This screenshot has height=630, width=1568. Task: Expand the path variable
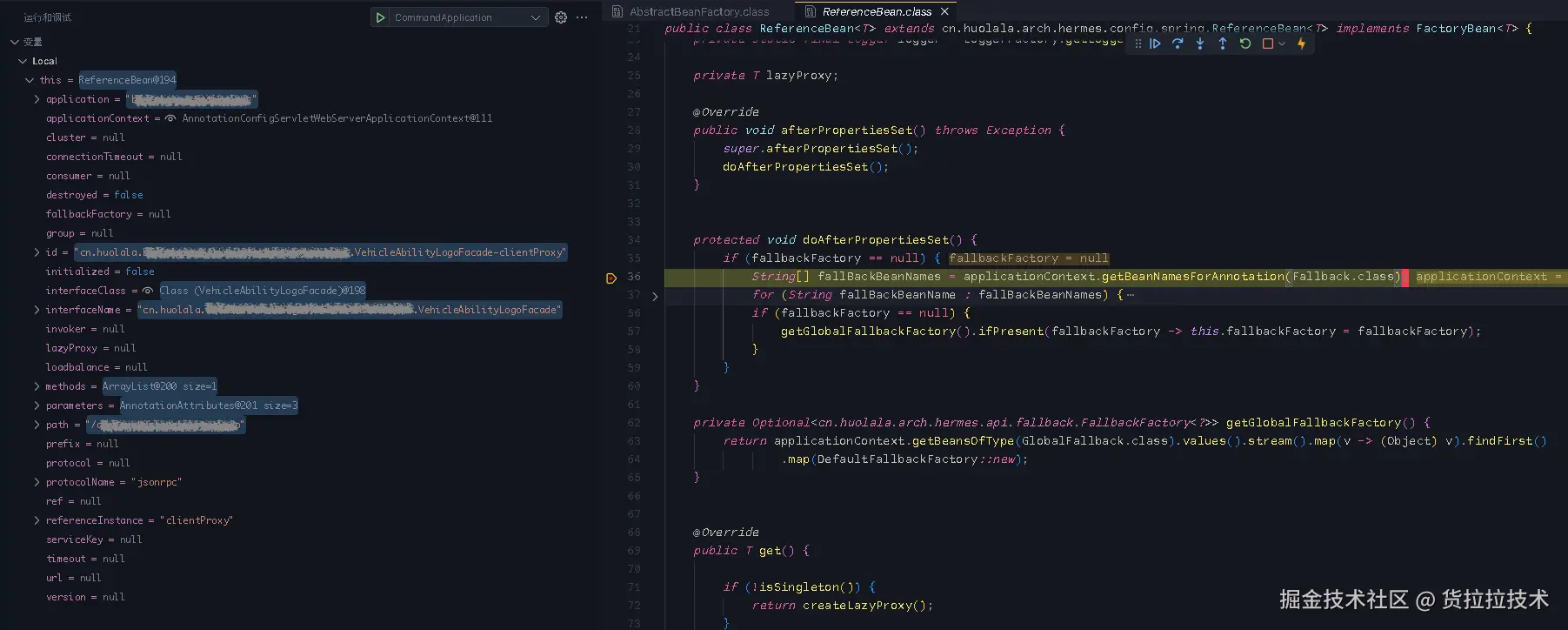[37, 425]
